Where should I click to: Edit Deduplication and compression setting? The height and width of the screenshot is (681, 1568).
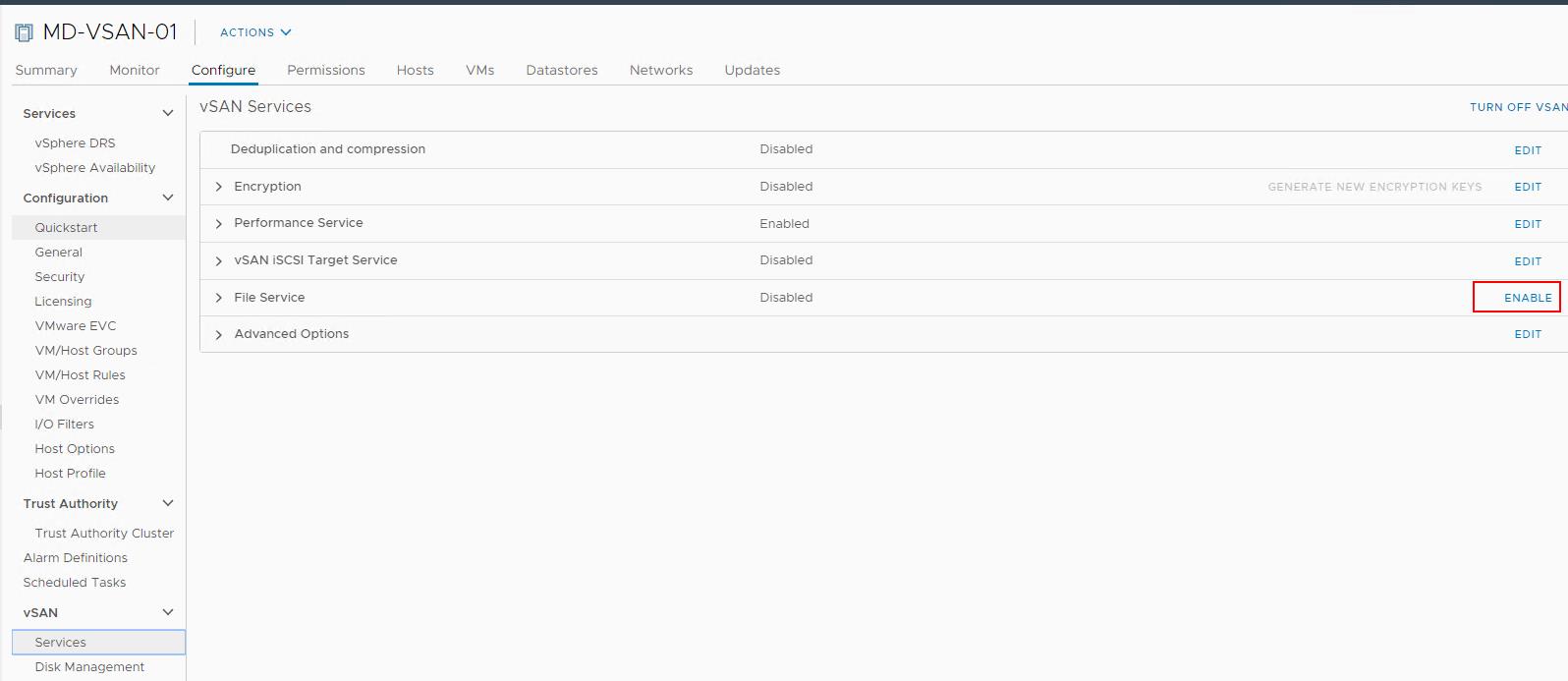tap(1528, 150)
